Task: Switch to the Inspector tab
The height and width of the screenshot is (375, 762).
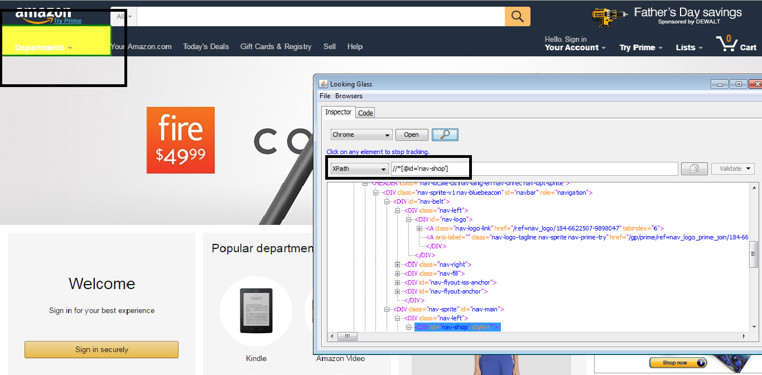Action: pos(338,112)
